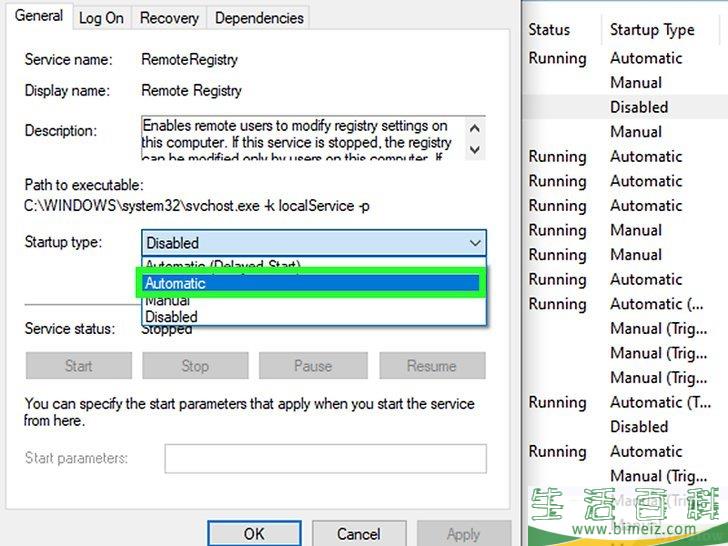This screenshot has width=728, height=546.
Task: Select the General tab
Action: click(x=40, y=16)
